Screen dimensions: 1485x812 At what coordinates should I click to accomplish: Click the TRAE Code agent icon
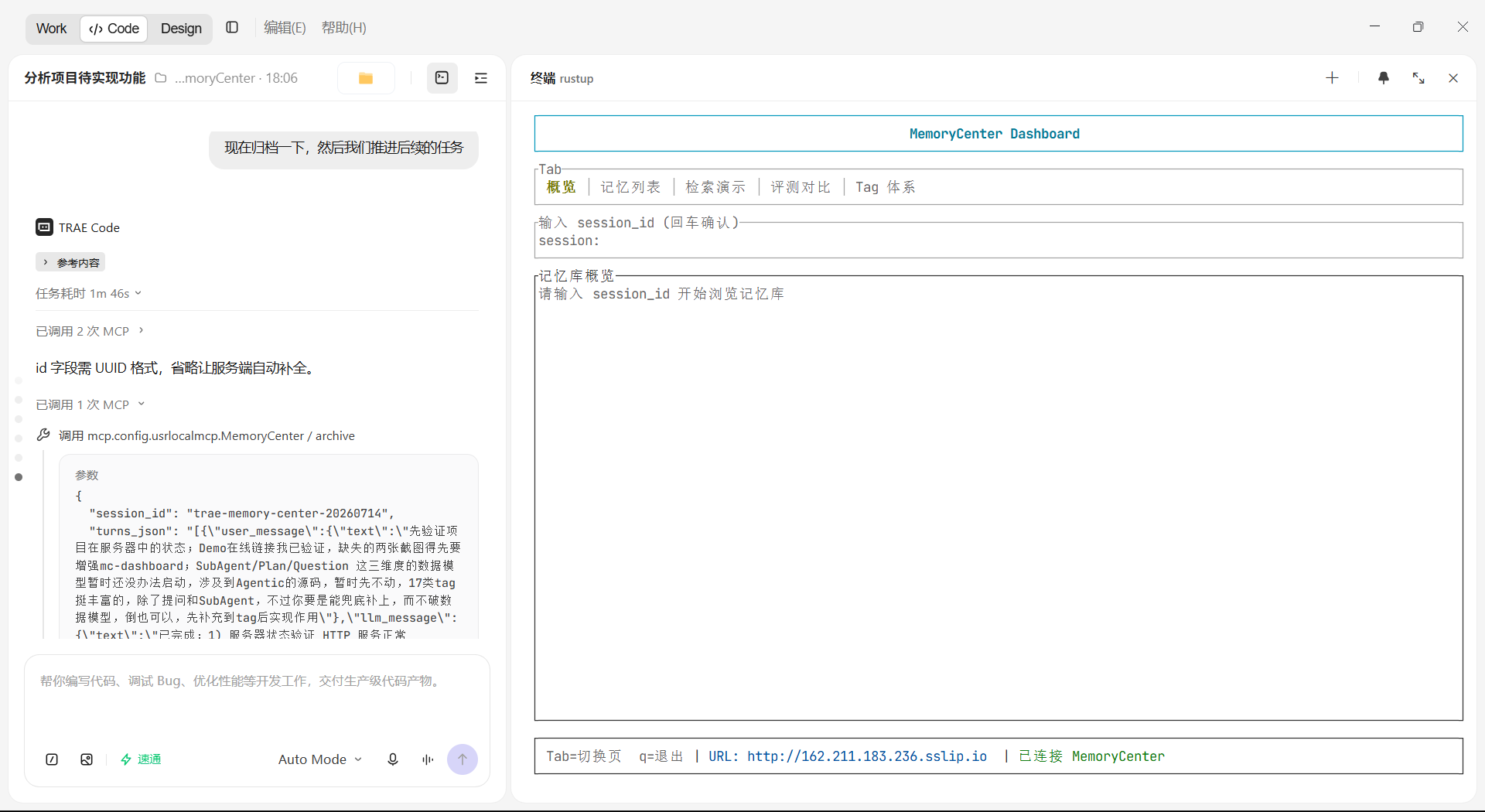coord(44,227)
